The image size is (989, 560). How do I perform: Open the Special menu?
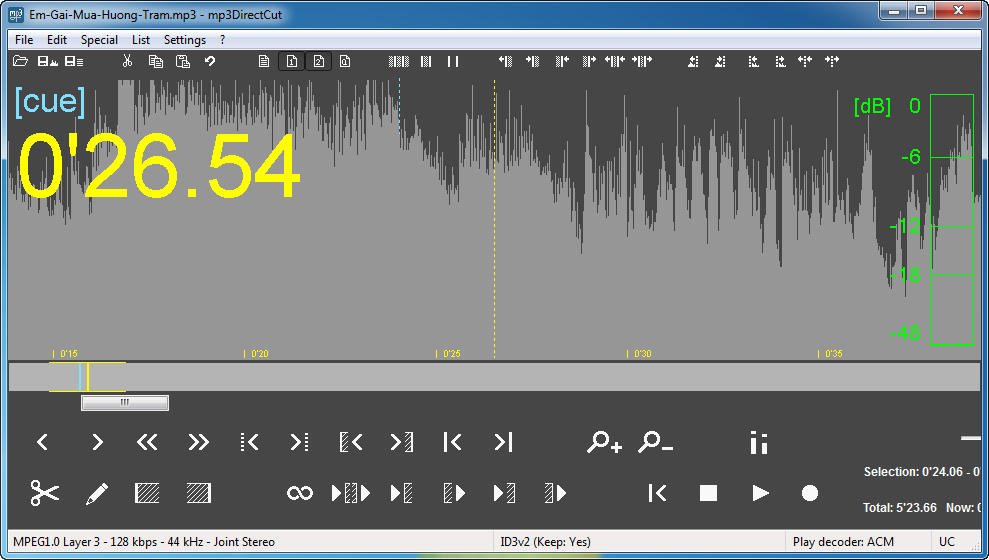(x=99, y=40)
